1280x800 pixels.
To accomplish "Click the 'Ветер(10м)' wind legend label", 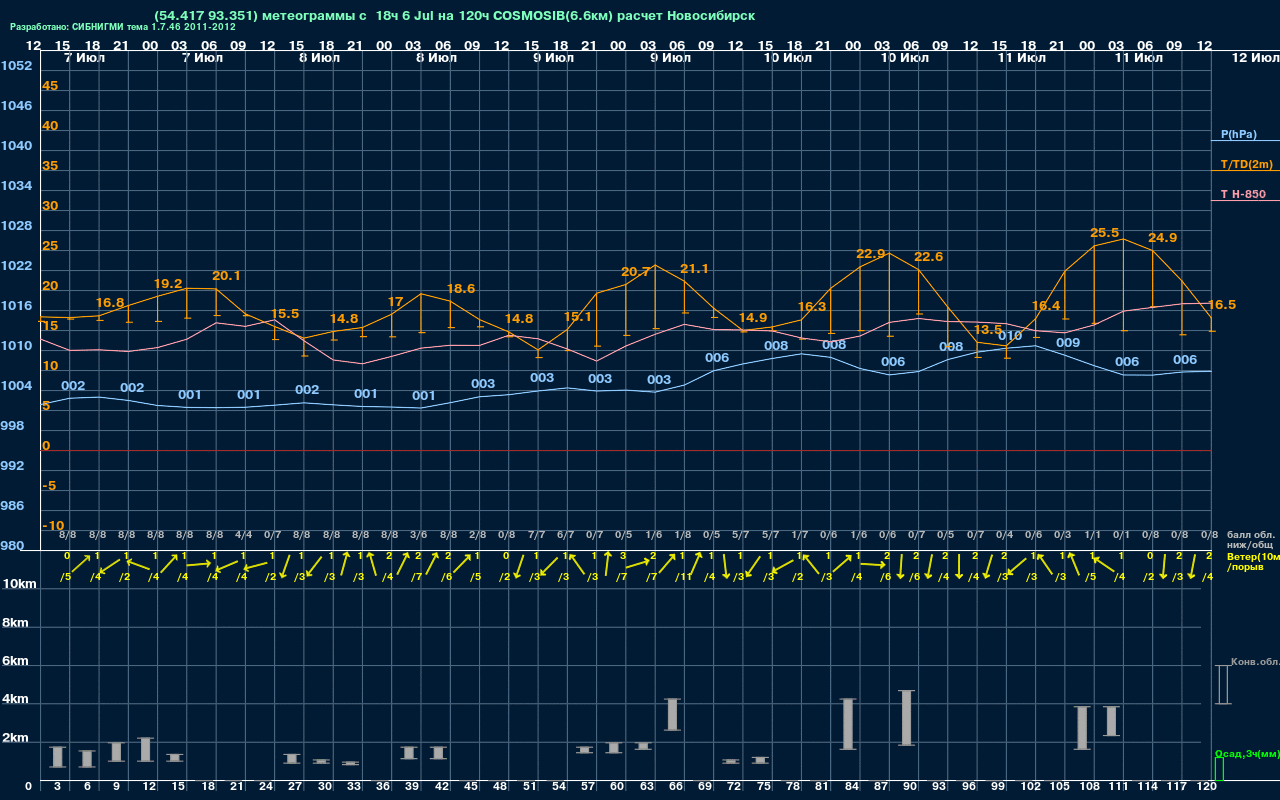I will coord(1253,556).
